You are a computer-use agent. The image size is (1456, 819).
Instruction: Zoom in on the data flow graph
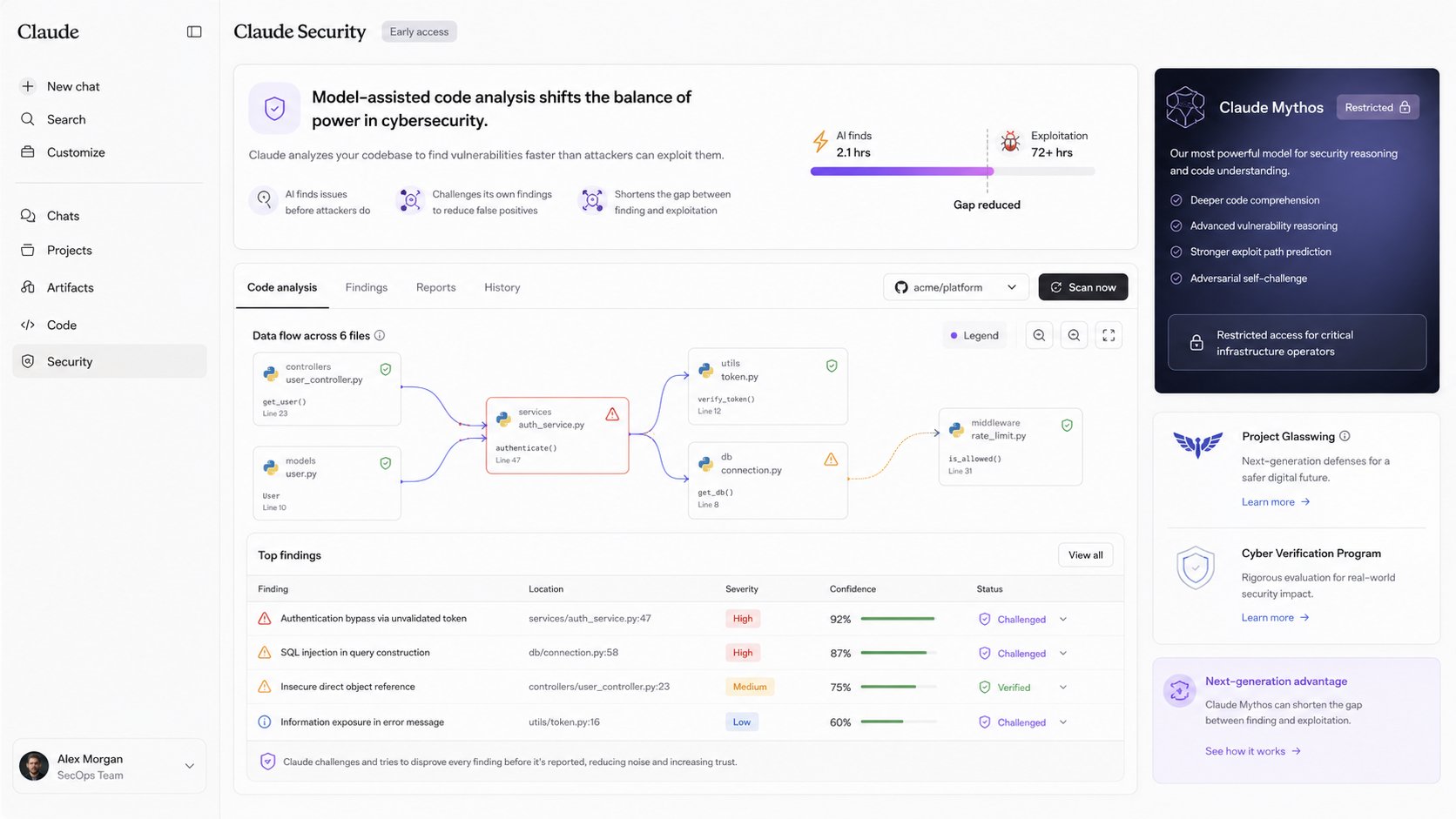click(x=1039, y=335)
